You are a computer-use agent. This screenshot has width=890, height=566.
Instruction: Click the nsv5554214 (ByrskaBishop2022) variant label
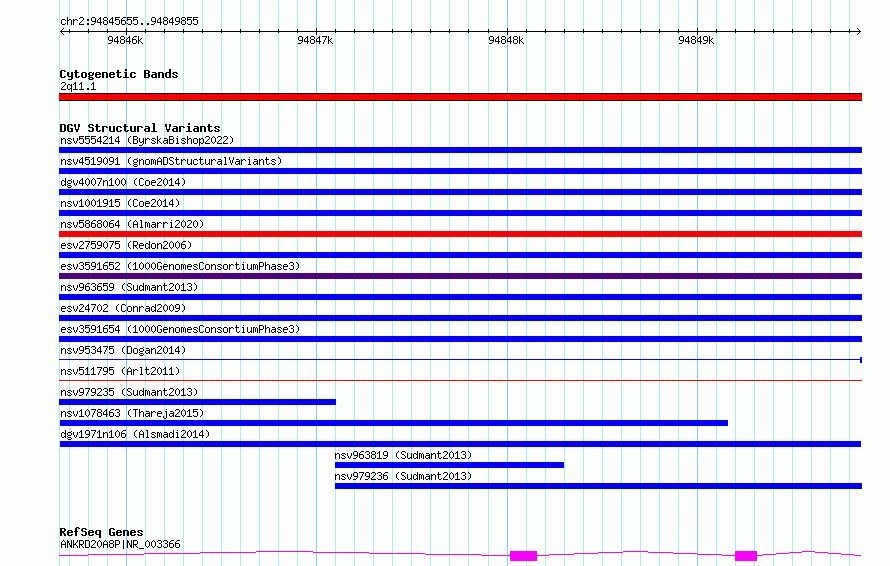pyautogui.click(x=147, y=140)
